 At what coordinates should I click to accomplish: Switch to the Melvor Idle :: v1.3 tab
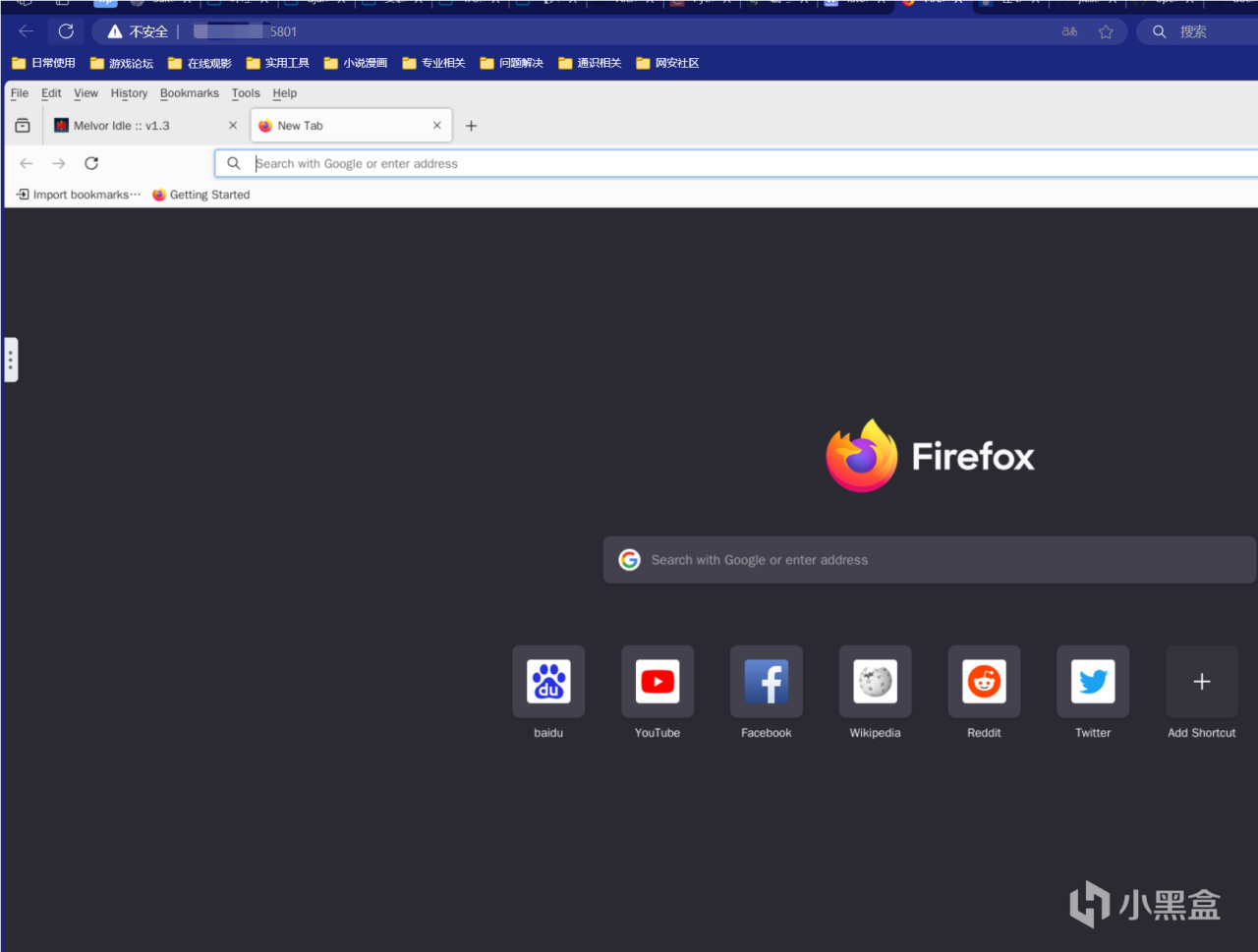[136, 126]
